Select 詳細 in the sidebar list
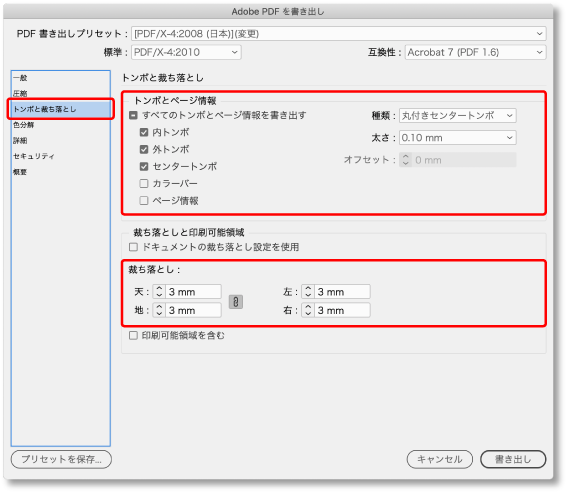The width and height of the screenshot is (573, 499). coord(61,141)
